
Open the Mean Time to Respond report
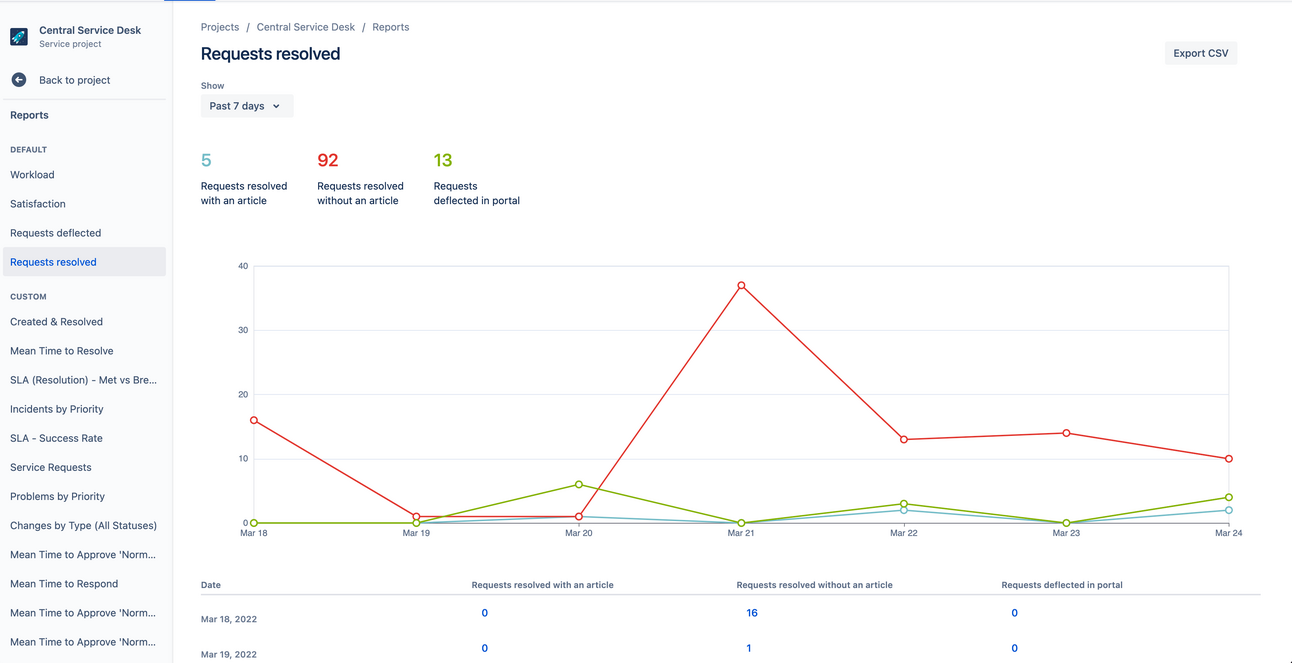[64, 584]
